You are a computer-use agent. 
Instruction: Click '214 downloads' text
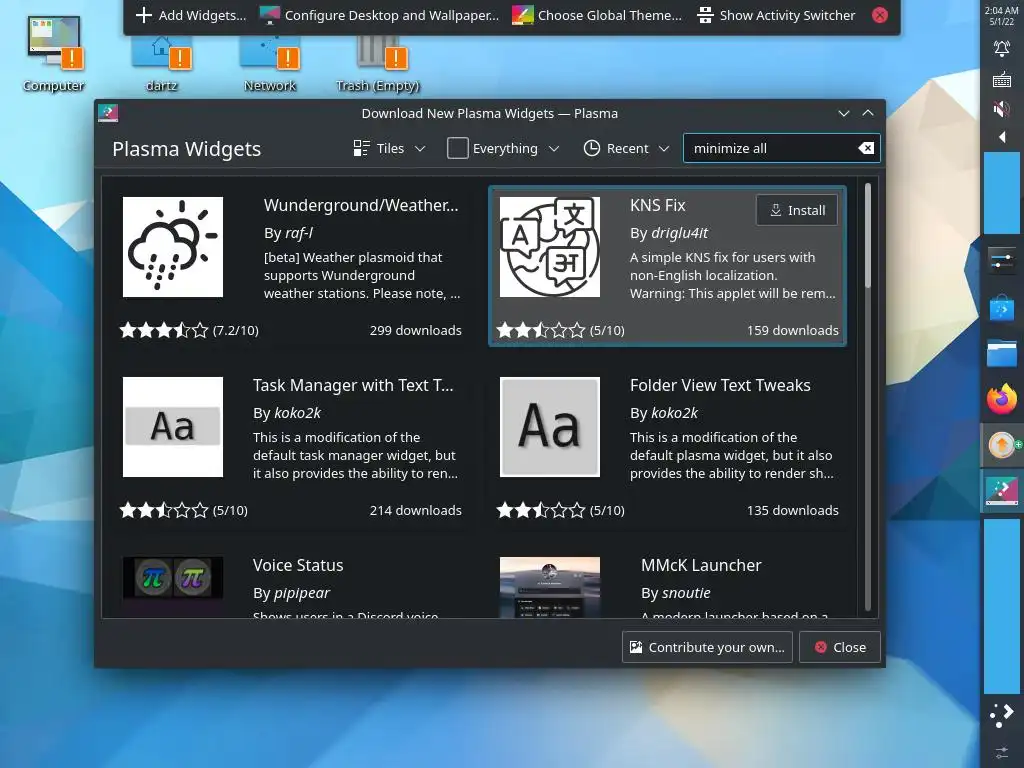tap(415, 511)
